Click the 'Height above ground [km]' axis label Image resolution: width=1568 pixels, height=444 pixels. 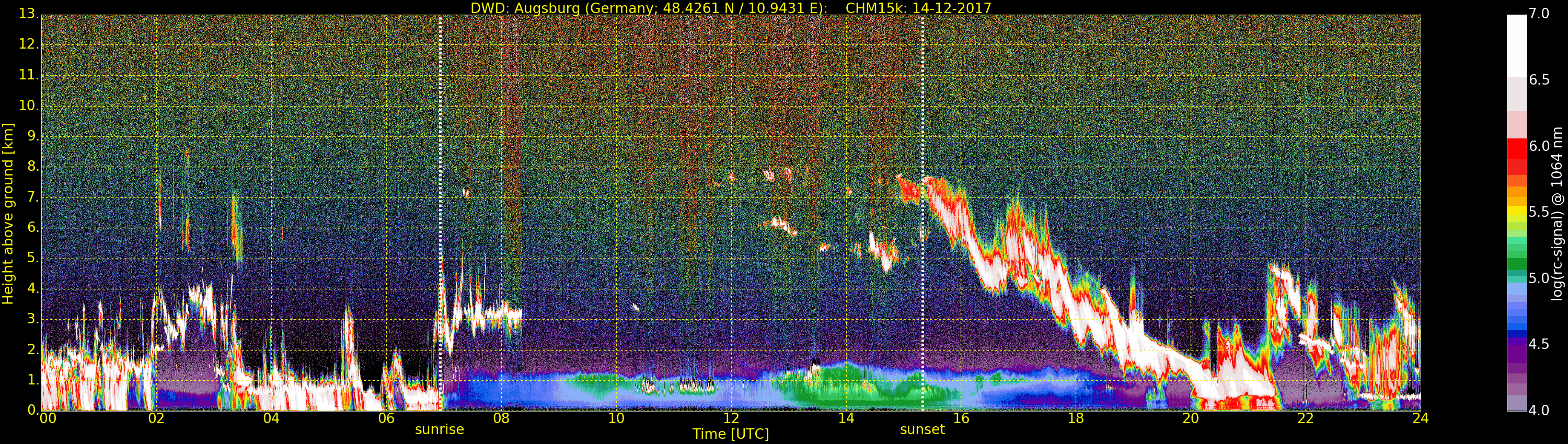8,214
